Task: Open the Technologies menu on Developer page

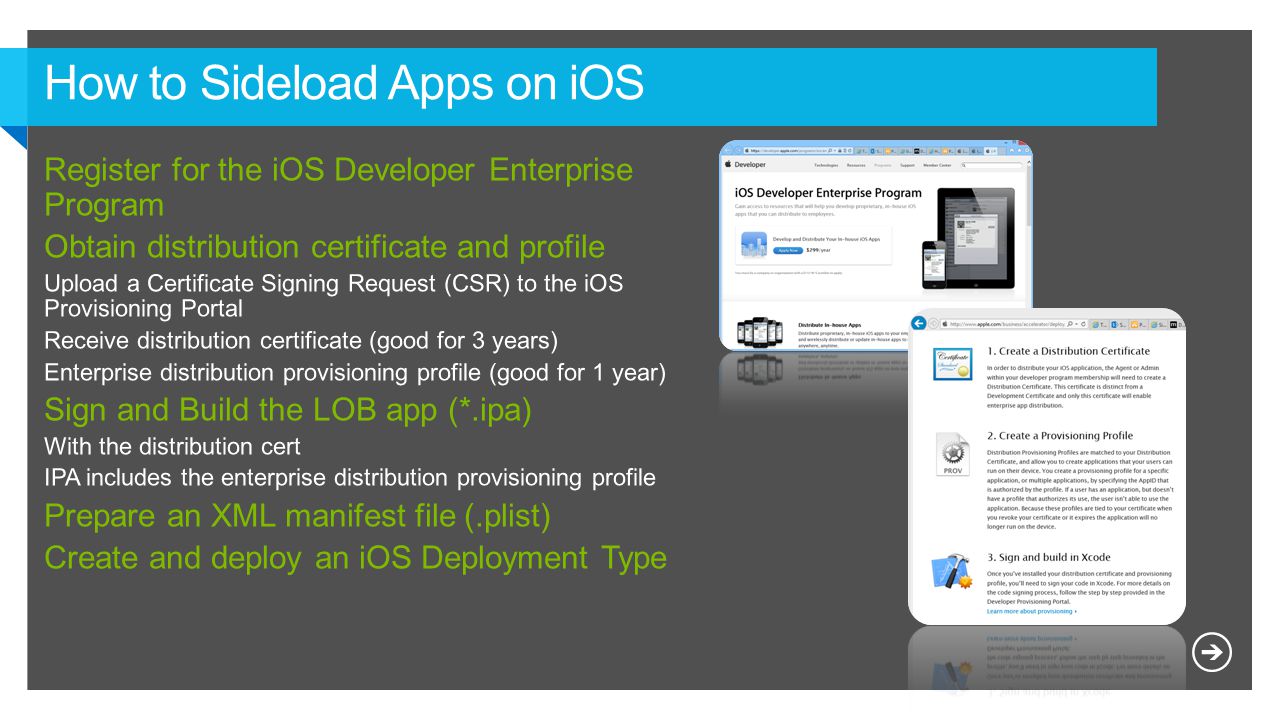Action: pyautogui.click(x=826, y=165)
